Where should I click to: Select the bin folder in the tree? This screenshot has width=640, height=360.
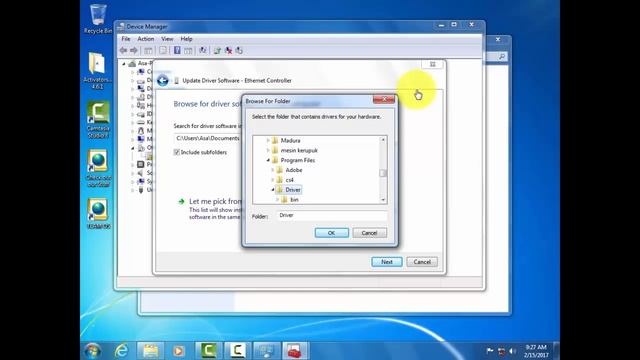pyautogui.click(x=294, y=200)
